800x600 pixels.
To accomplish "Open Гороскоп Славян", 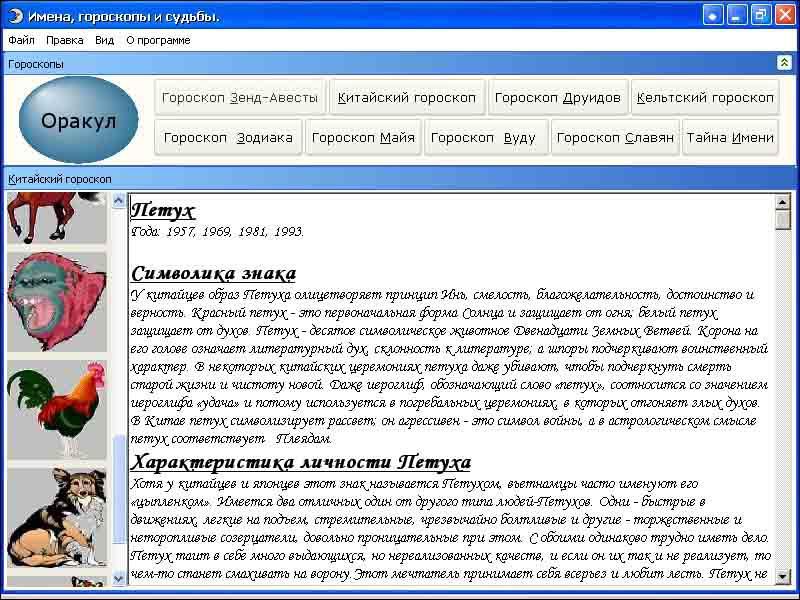I will (x=615, y=138).
